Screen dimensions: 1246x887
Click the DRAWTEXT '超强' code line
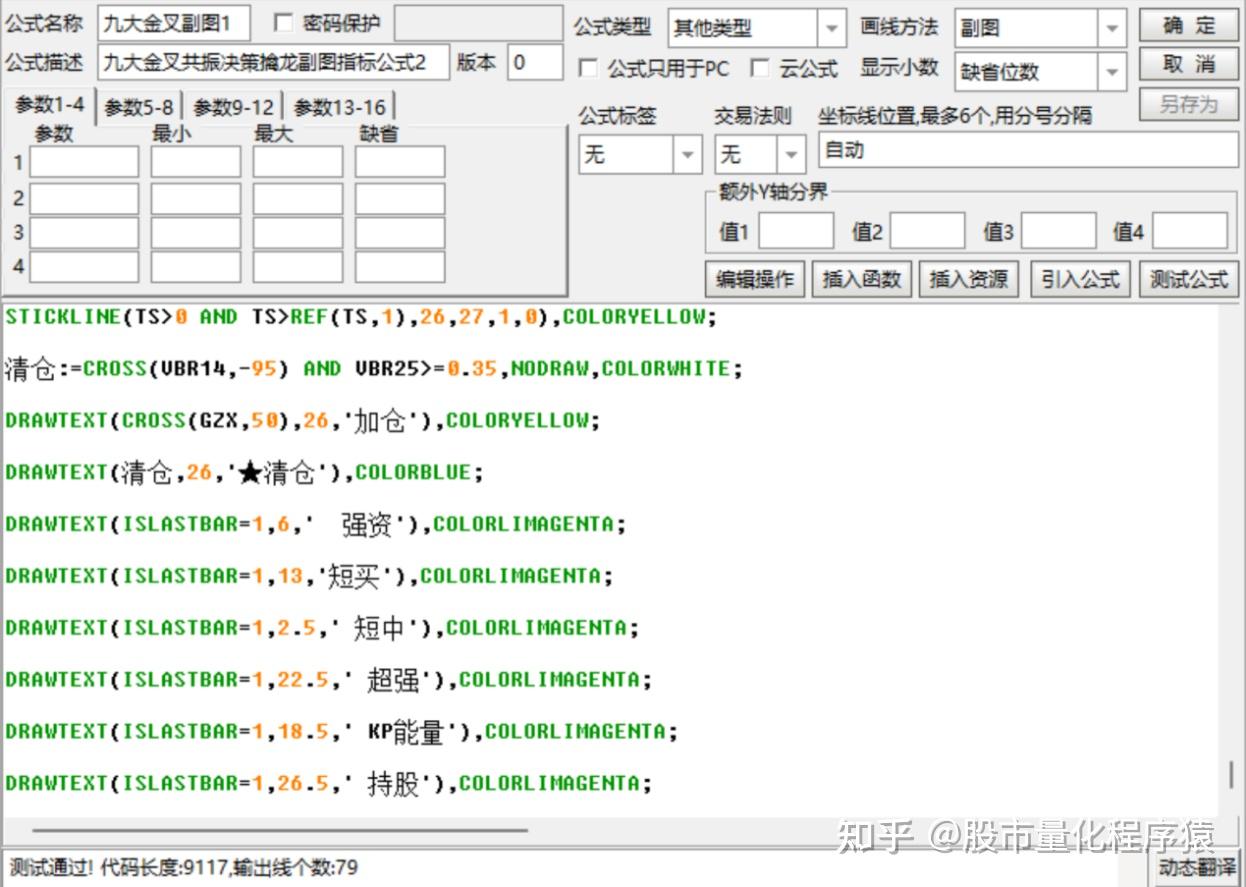[328, 680]
